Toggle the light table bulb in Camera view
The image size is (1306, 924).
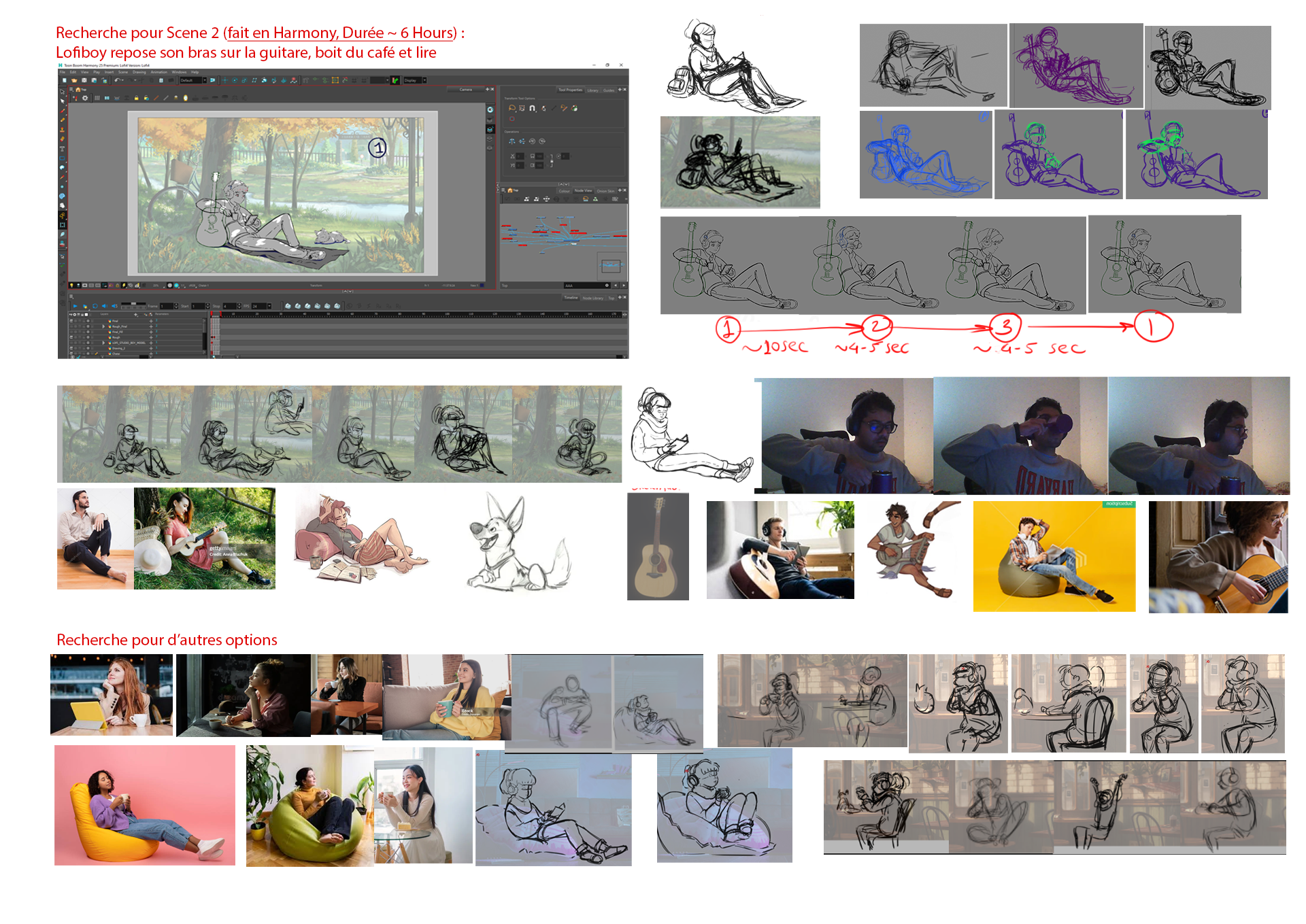71,286
